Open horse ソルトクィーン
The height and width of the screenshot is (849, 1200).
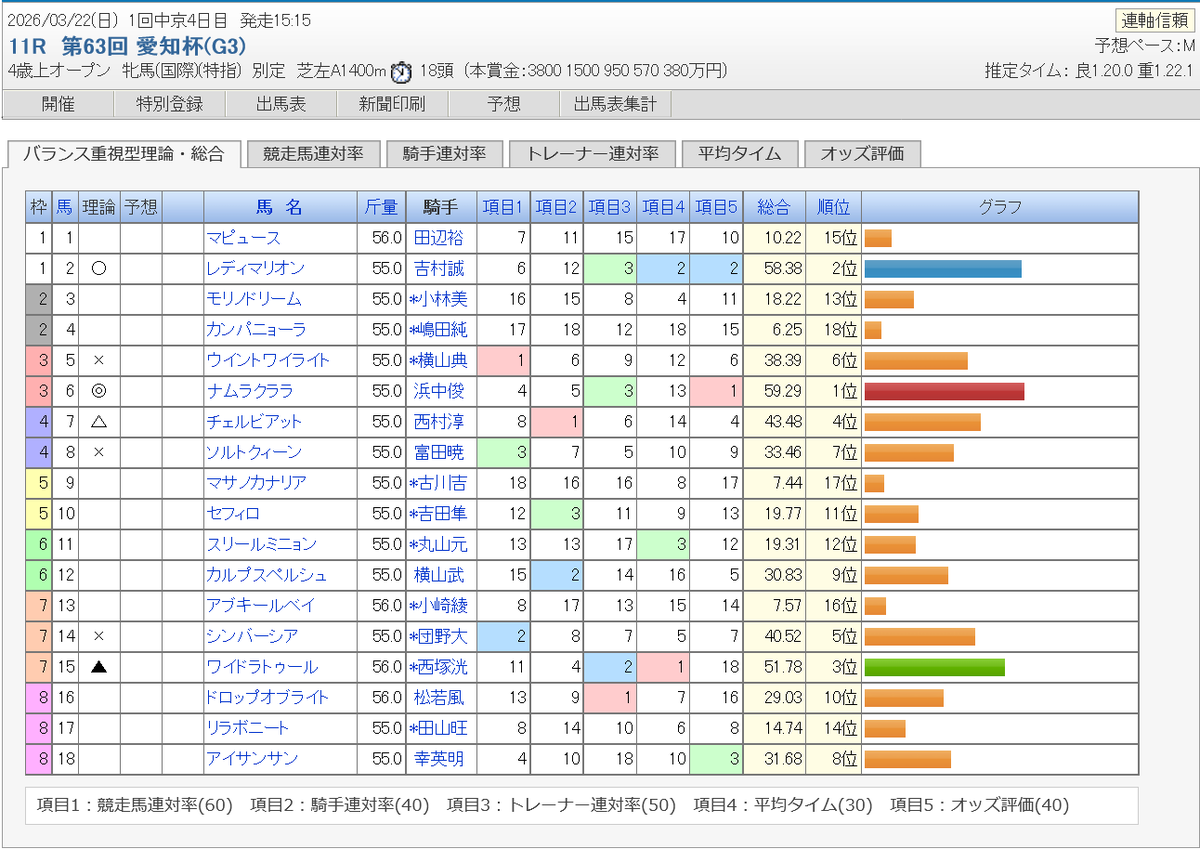pyautogui.click(x=254, y=452)
